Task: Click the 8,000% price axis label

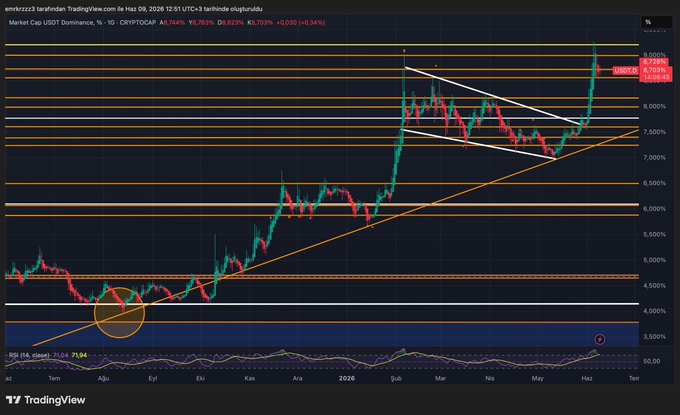Action: [x=654, y=106]
